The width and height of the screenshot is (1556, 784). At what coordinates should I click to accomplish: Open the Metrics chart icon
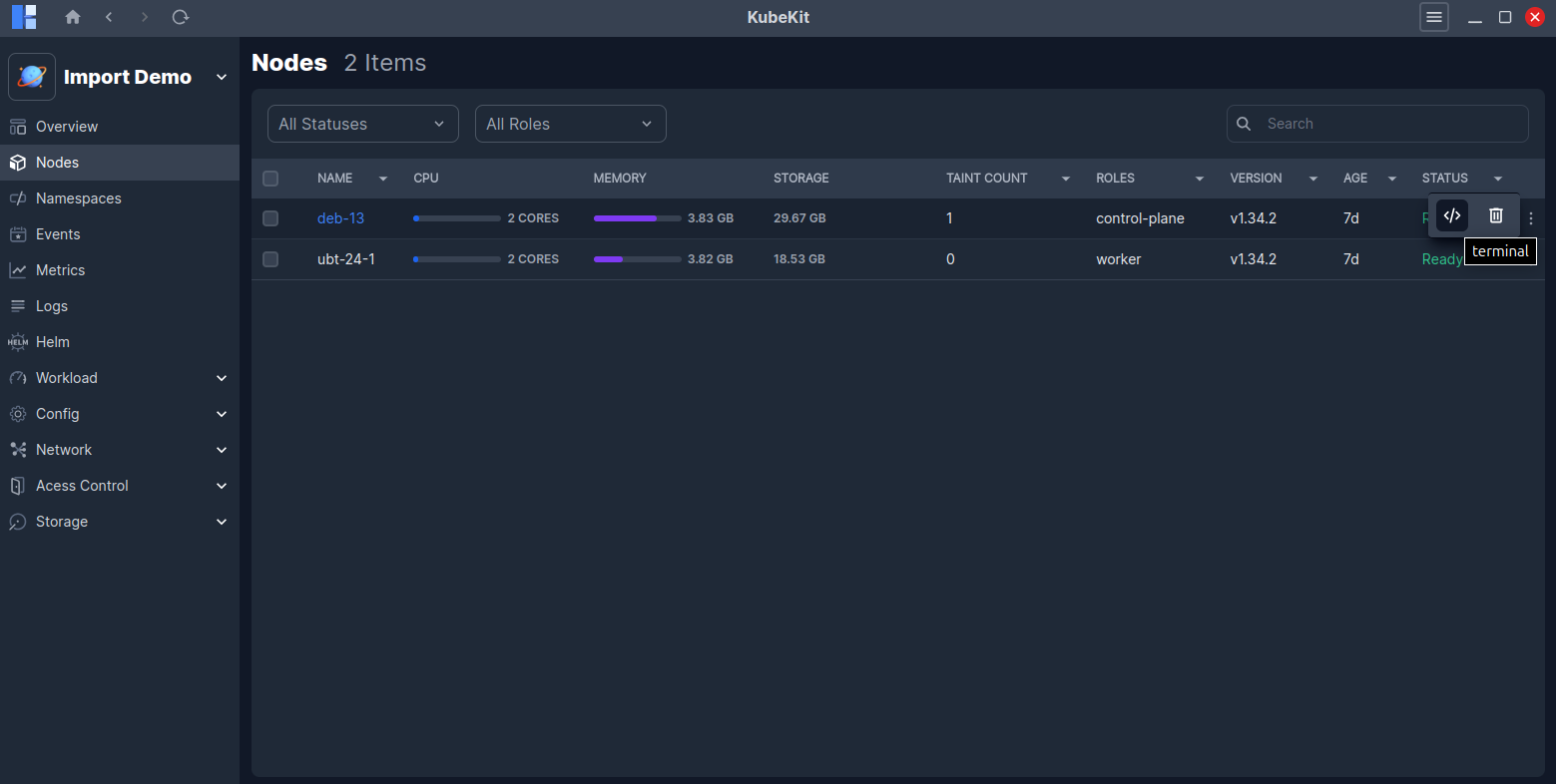(18, 269)
